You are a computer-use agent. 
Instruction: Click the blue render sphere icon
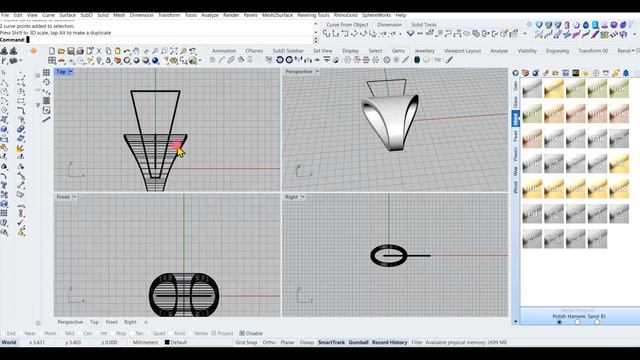(155, 60)
